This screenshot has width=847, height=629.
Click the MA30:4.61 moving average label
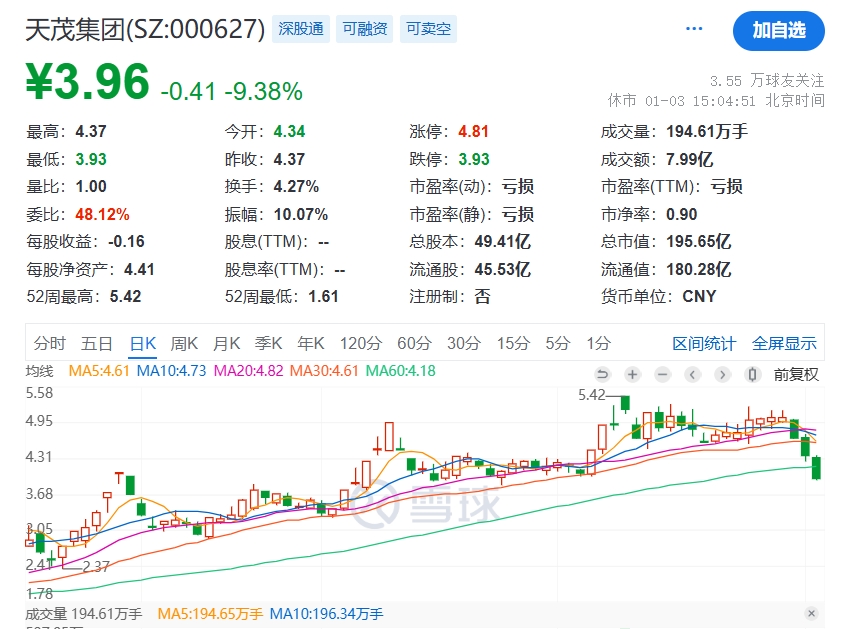pos(324,371)
